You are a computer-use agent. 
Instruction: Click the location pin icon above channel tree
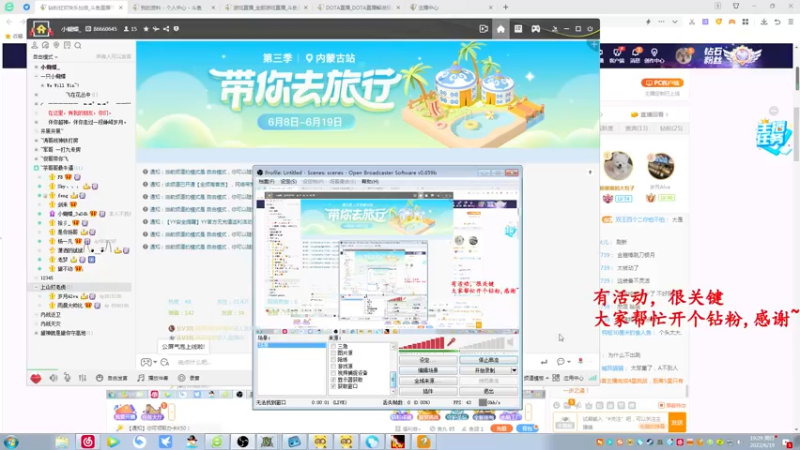tap(56, 45)
